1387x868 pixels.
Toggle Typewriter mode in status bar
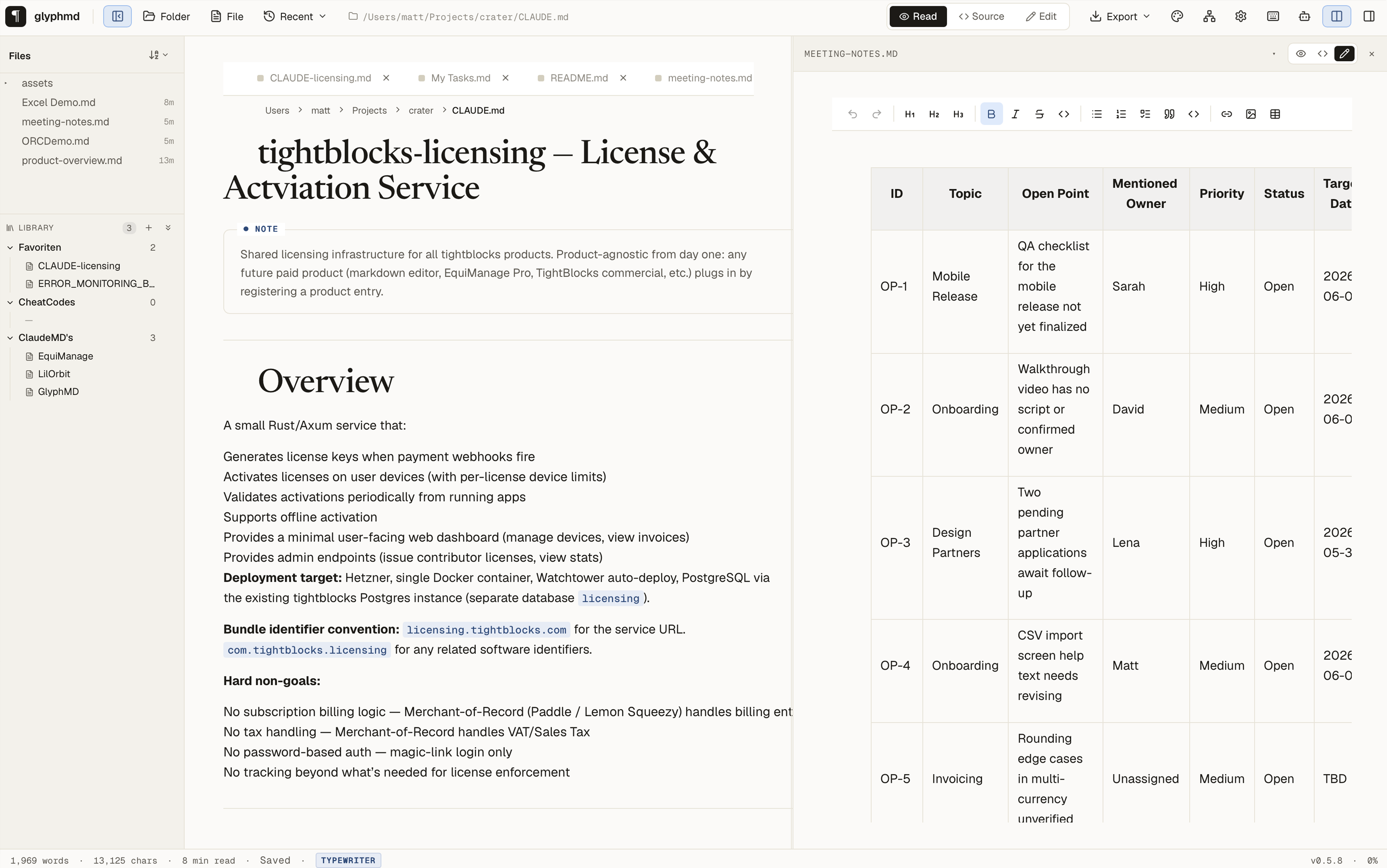point(348,860)
